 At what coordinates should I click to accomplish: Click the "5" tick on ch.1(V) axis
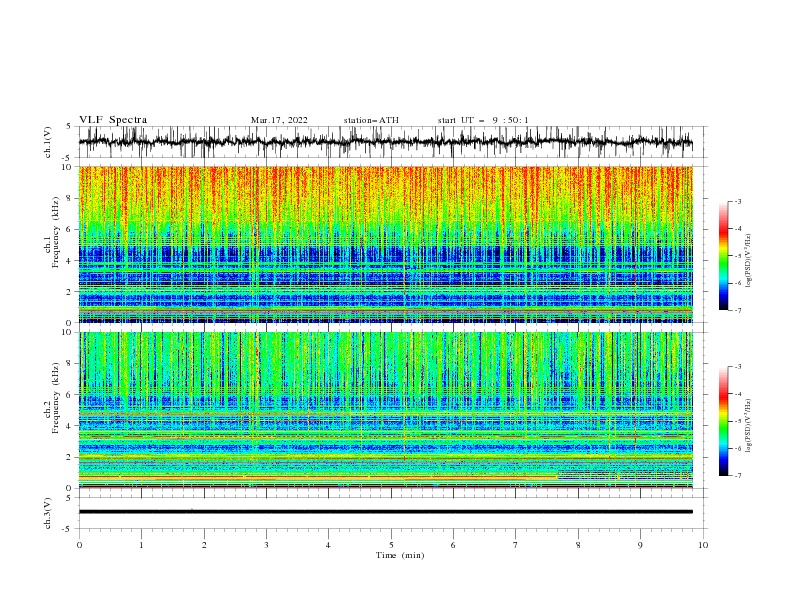(70, 126)
